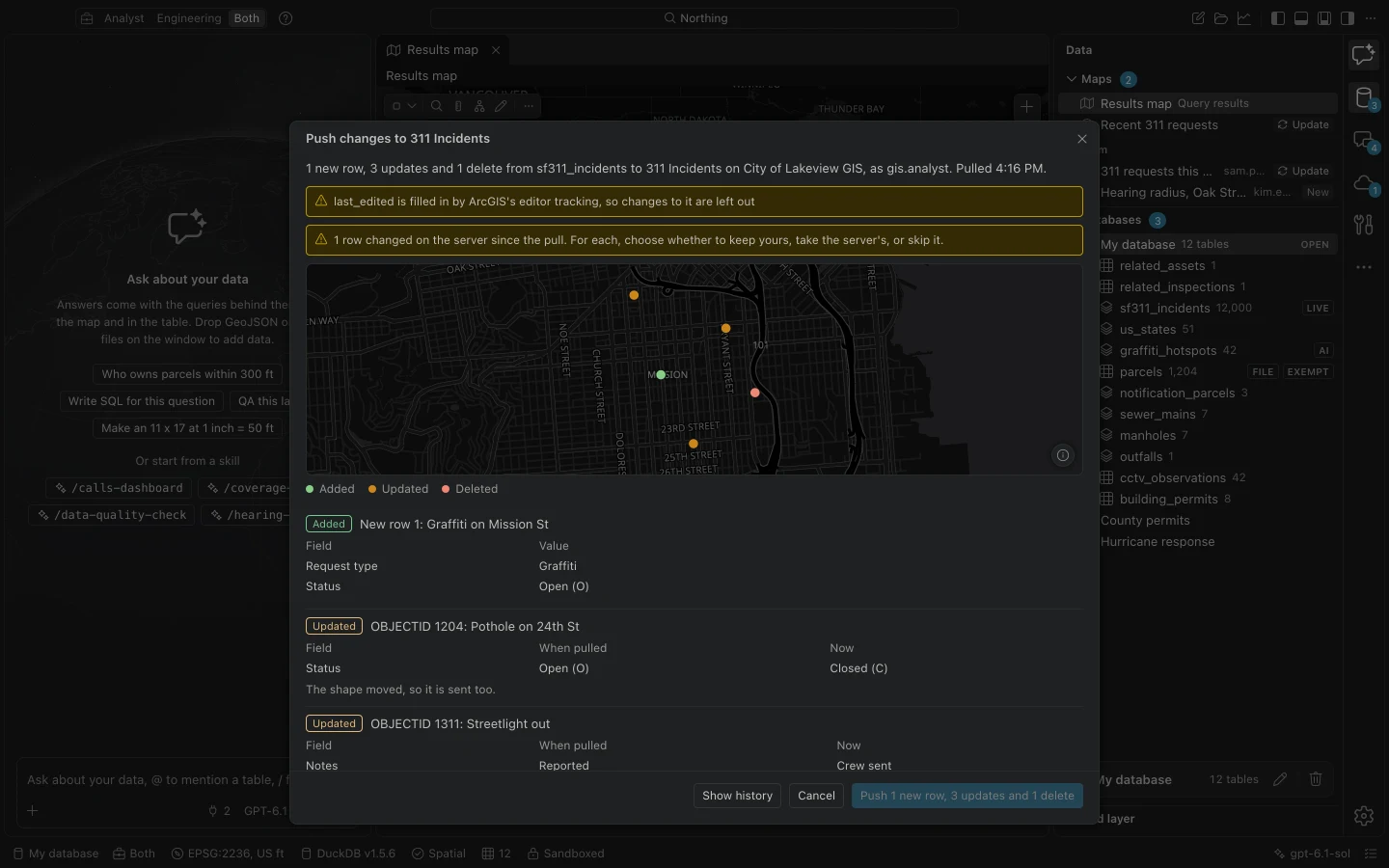
Task: Open the map shape tool dropdown
Action: pyautogui.click(x=403, y=106)
